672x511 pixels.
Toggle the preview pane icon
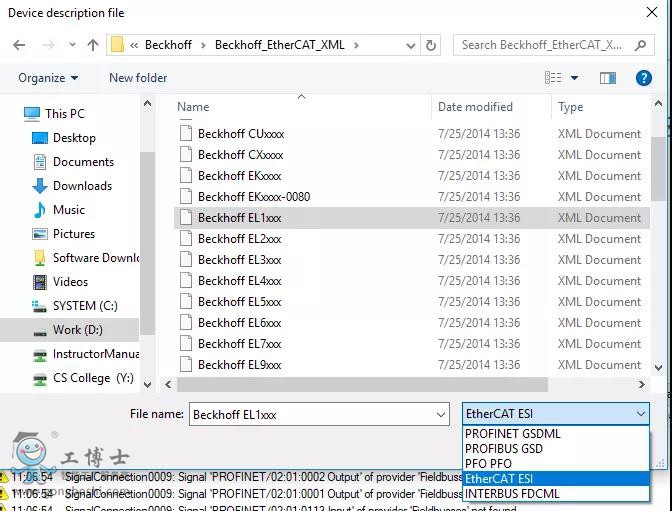pyautogui.click(x=607, y=78)
